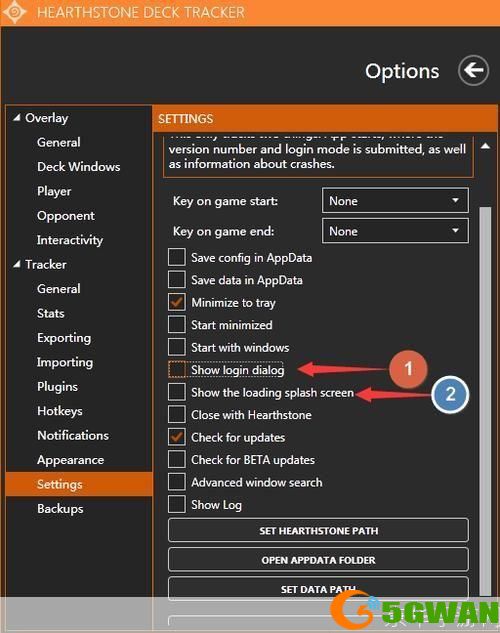Click the Hearthstone Deck Tracker logo icon
Image resolution: width=500 pixels, height=633 pixels.
click(15, 12)
